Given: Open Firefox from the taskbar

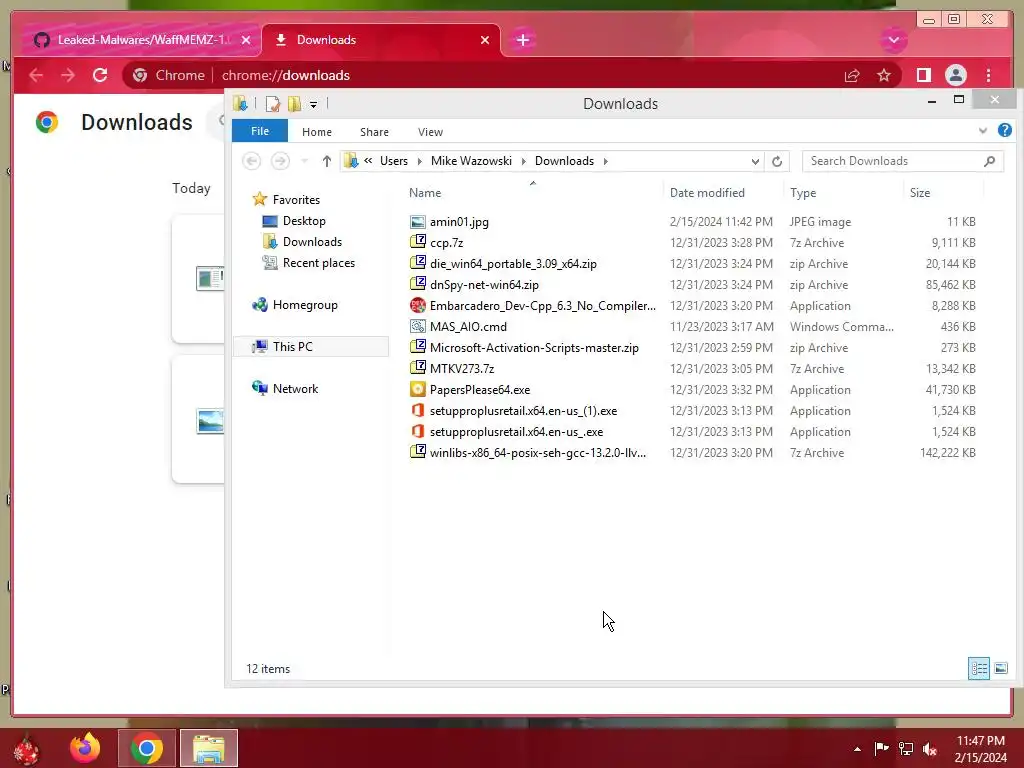Looking at the screenshot, I should pyautogui.click(x=85, y=748).
